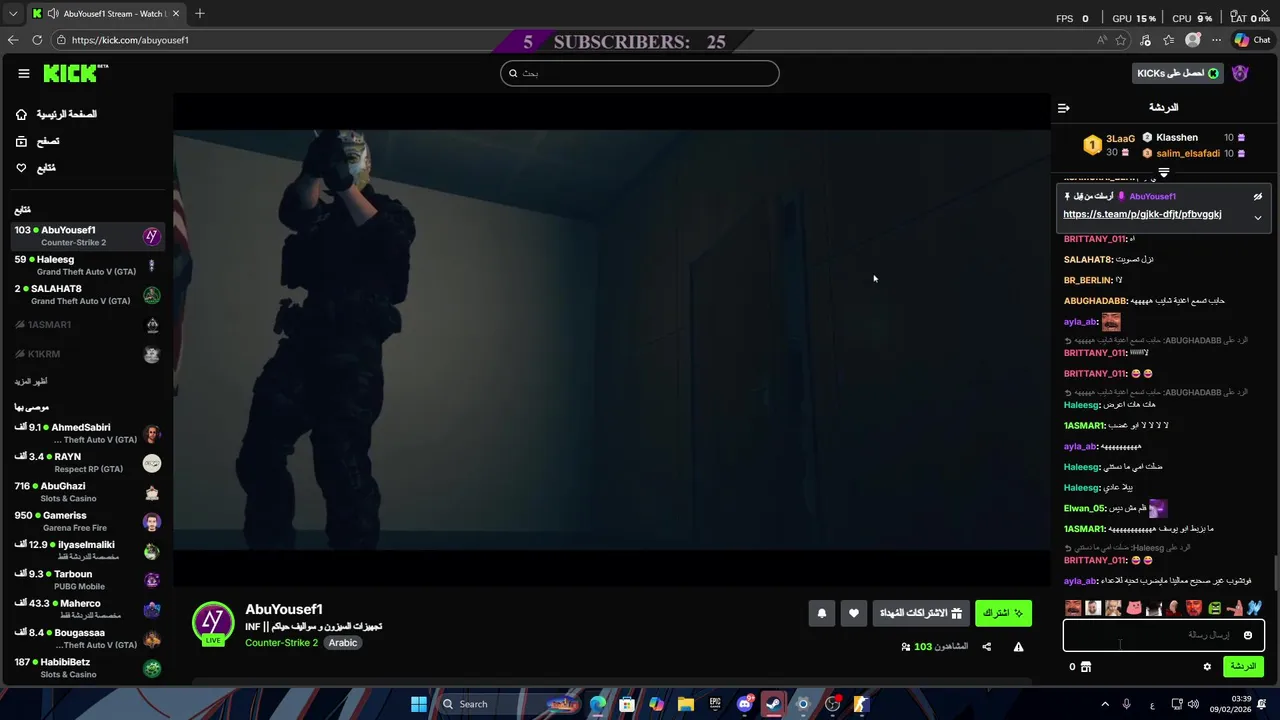Screen dimensions: 1280x720
Task: Click show more under following list
Action: [31, 381]
